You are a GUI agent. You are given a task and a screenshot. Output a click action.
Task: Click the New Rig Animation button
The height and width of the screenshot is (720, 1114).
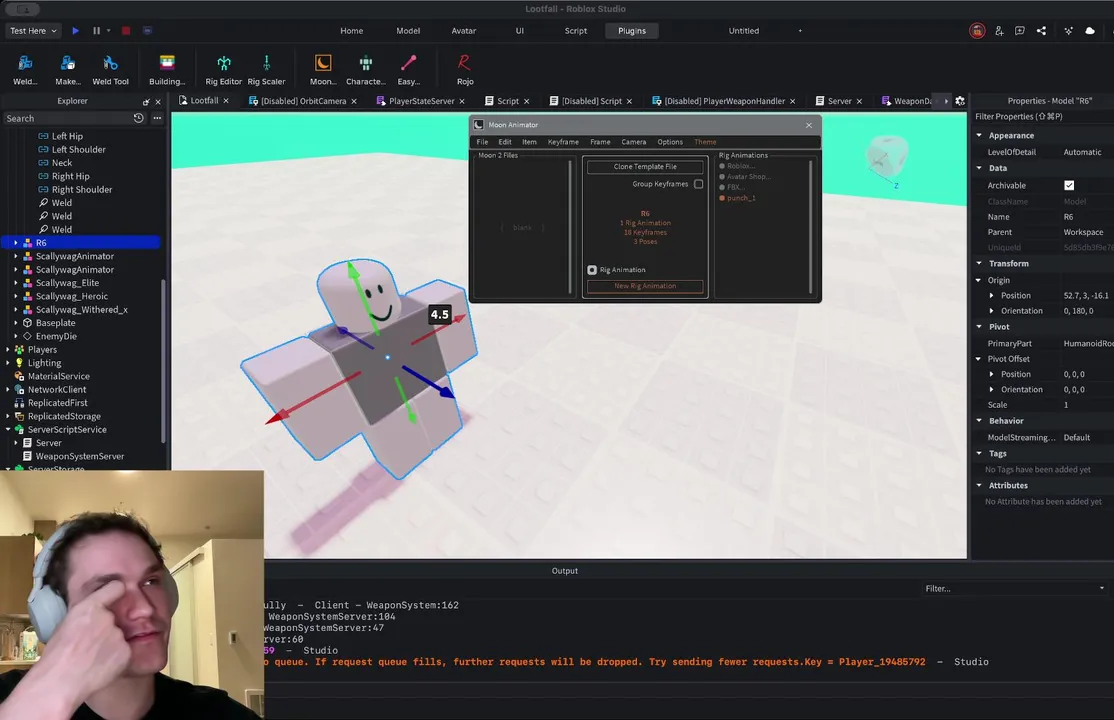[x=645, y=286]
